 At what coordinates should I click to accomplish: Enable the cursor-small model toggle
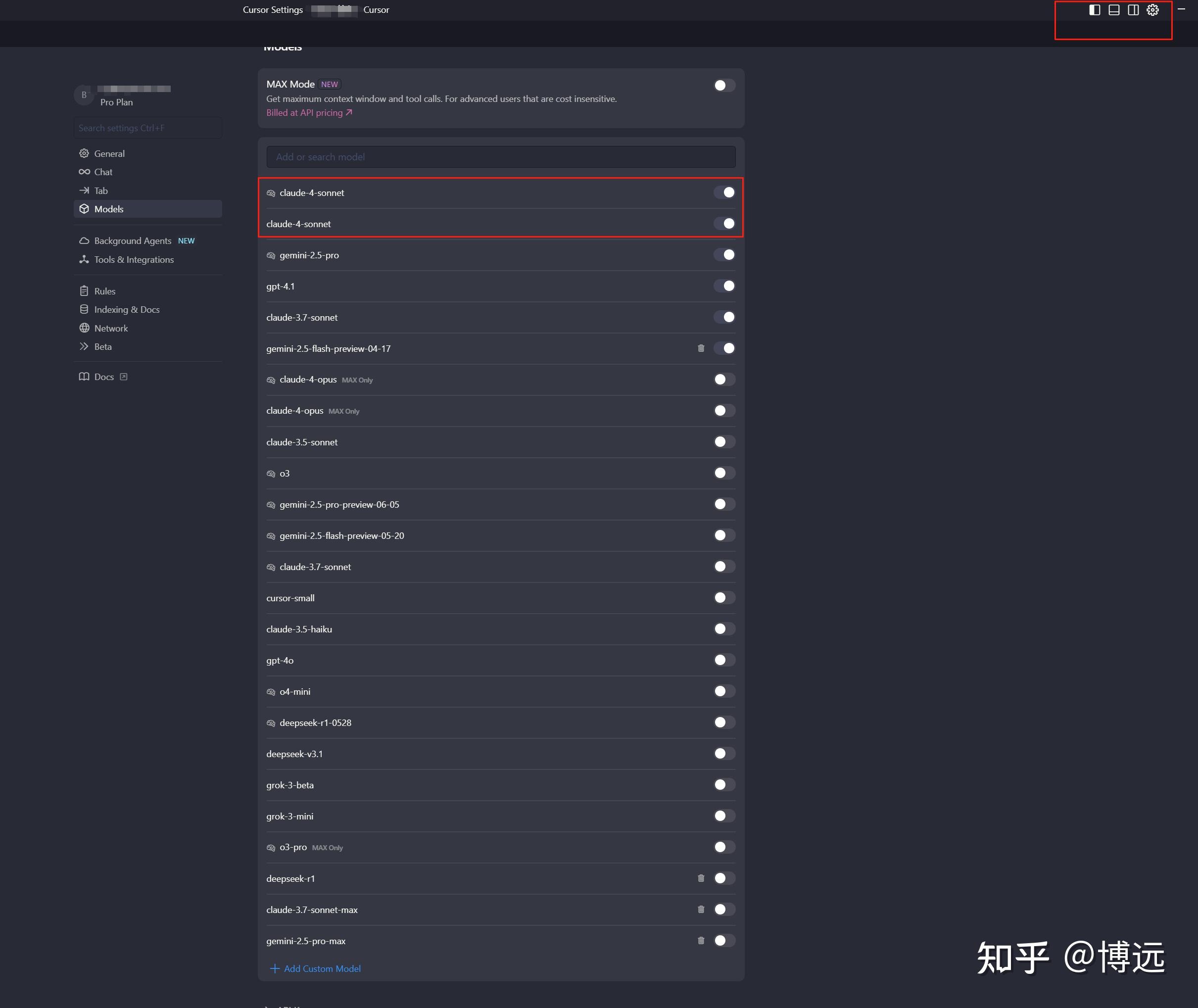[x=724, y=598]
